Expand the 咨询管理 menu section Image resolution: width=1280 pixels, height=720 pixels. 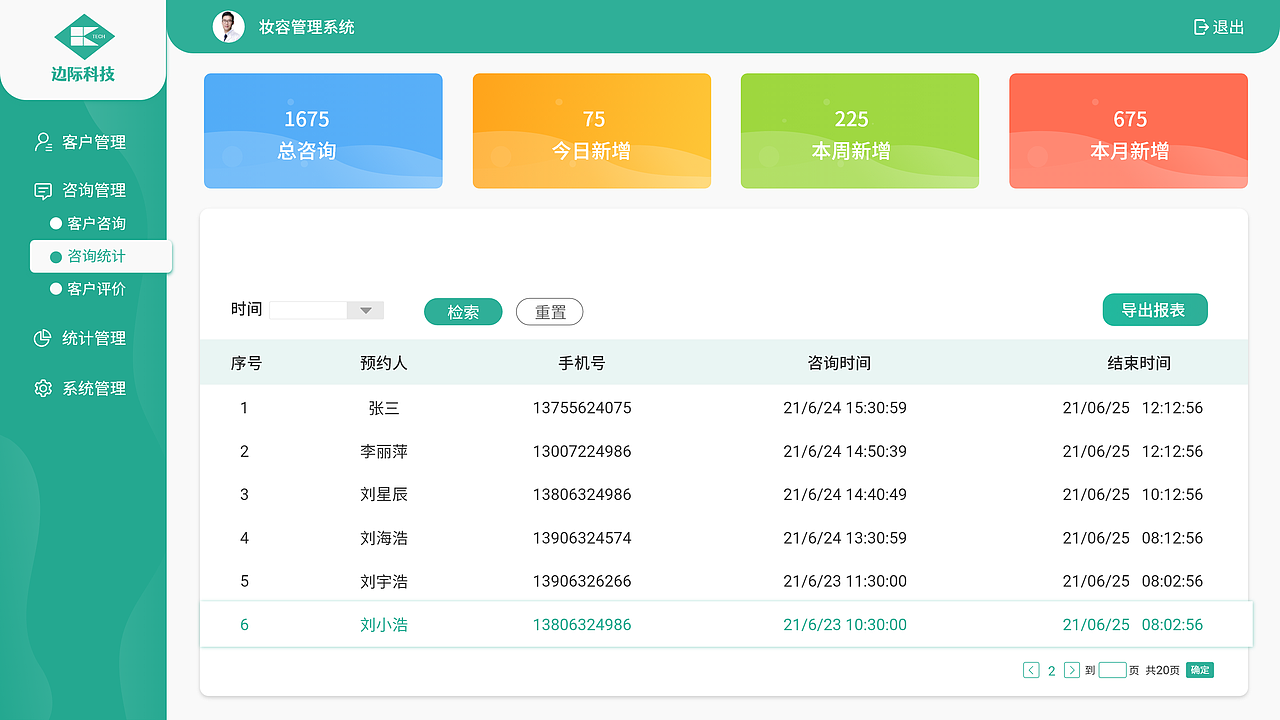[x=94, y=189]
